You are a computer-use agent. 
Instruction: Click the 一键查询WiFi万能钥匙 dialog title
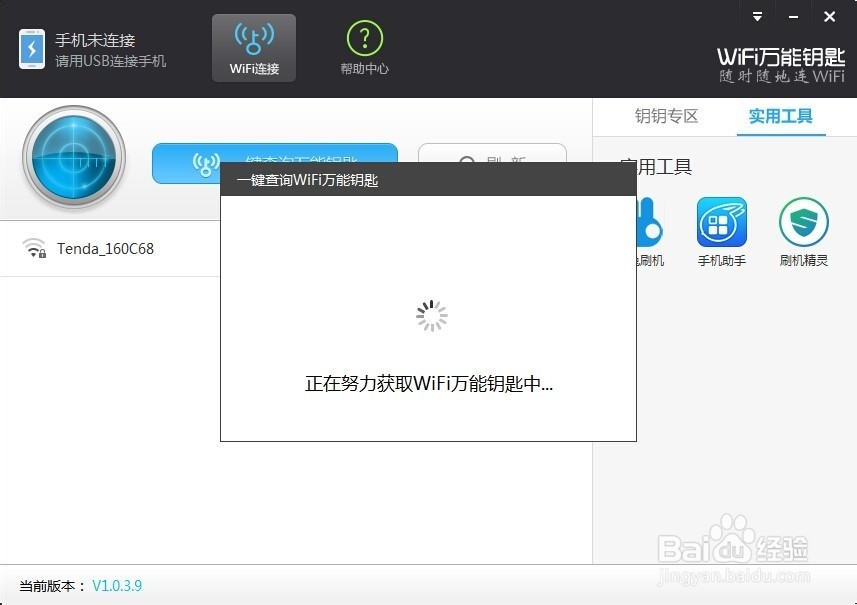tap(308, 180)
